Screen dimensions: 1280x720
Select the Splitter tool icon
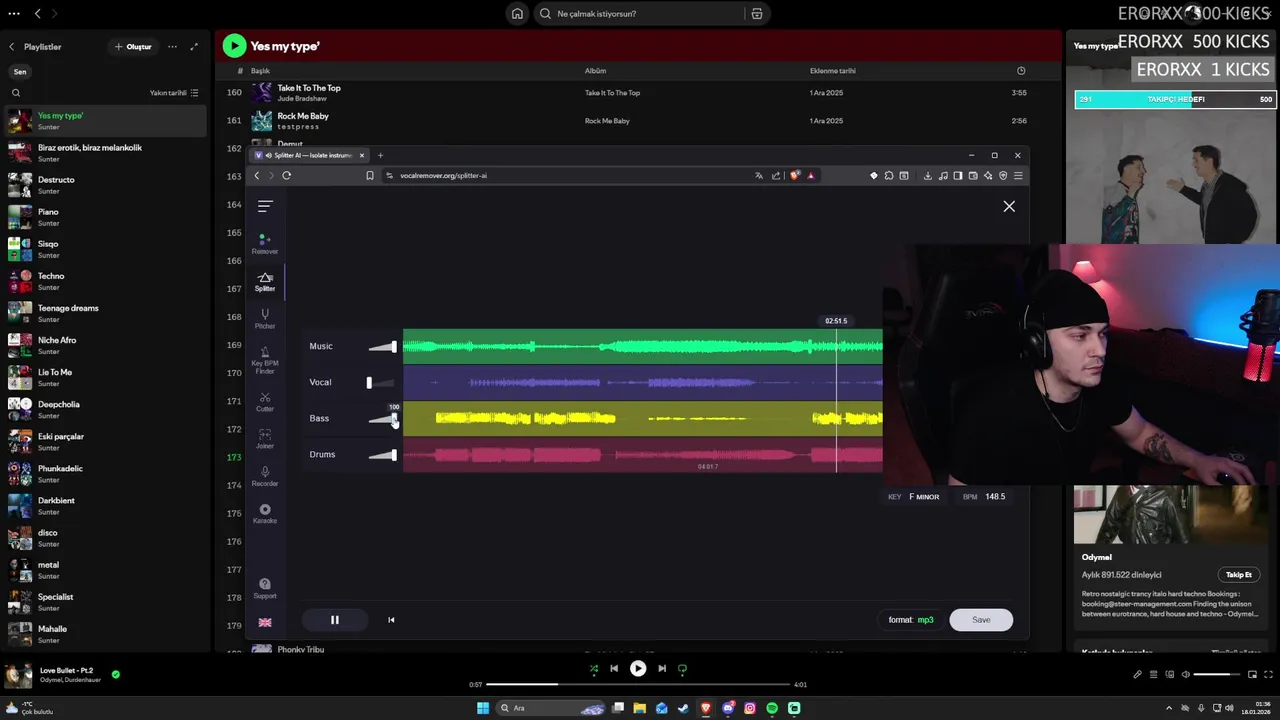tap(265, 280)
